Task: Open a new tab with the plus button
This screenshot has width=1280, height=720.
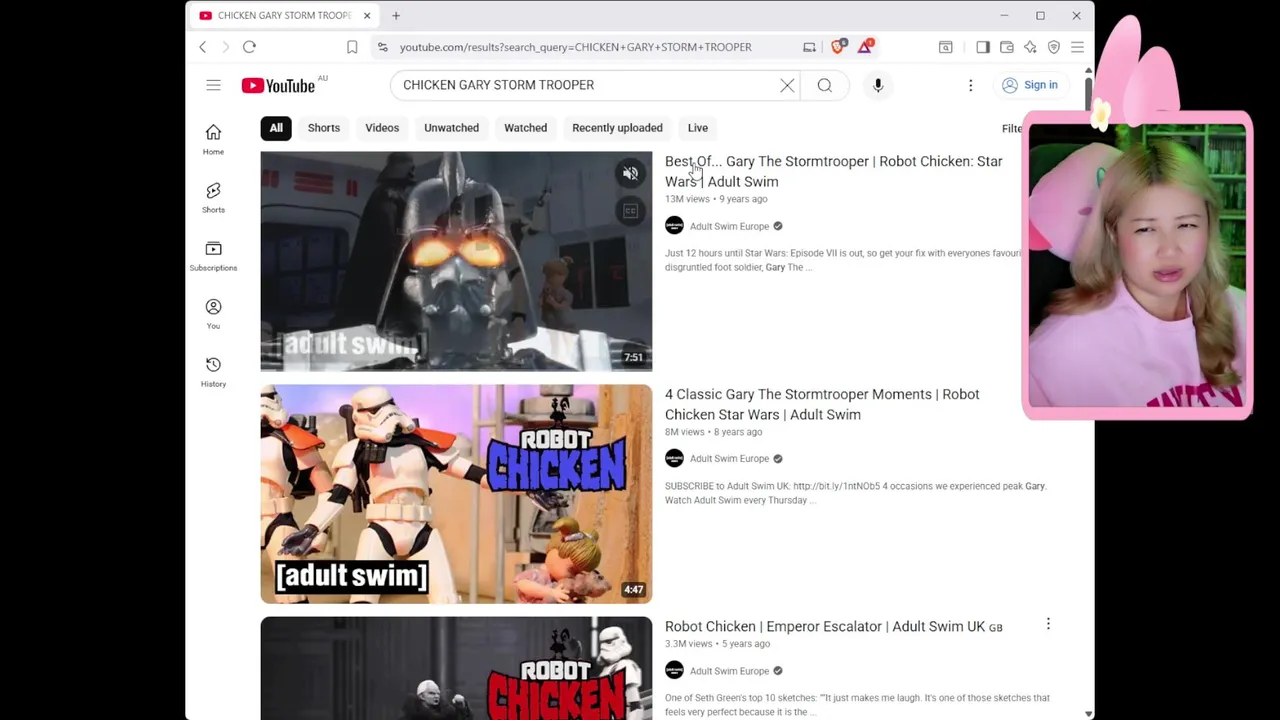Action: 396,15
